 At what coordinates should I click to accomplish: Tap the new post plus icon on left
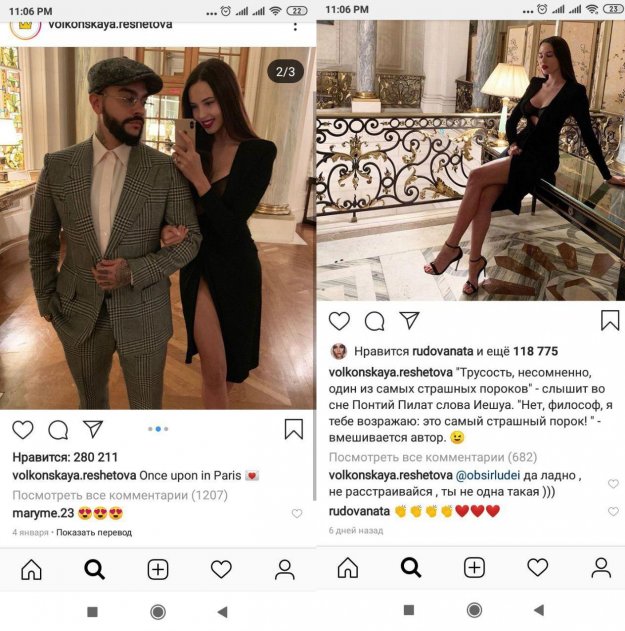[158, 569]
